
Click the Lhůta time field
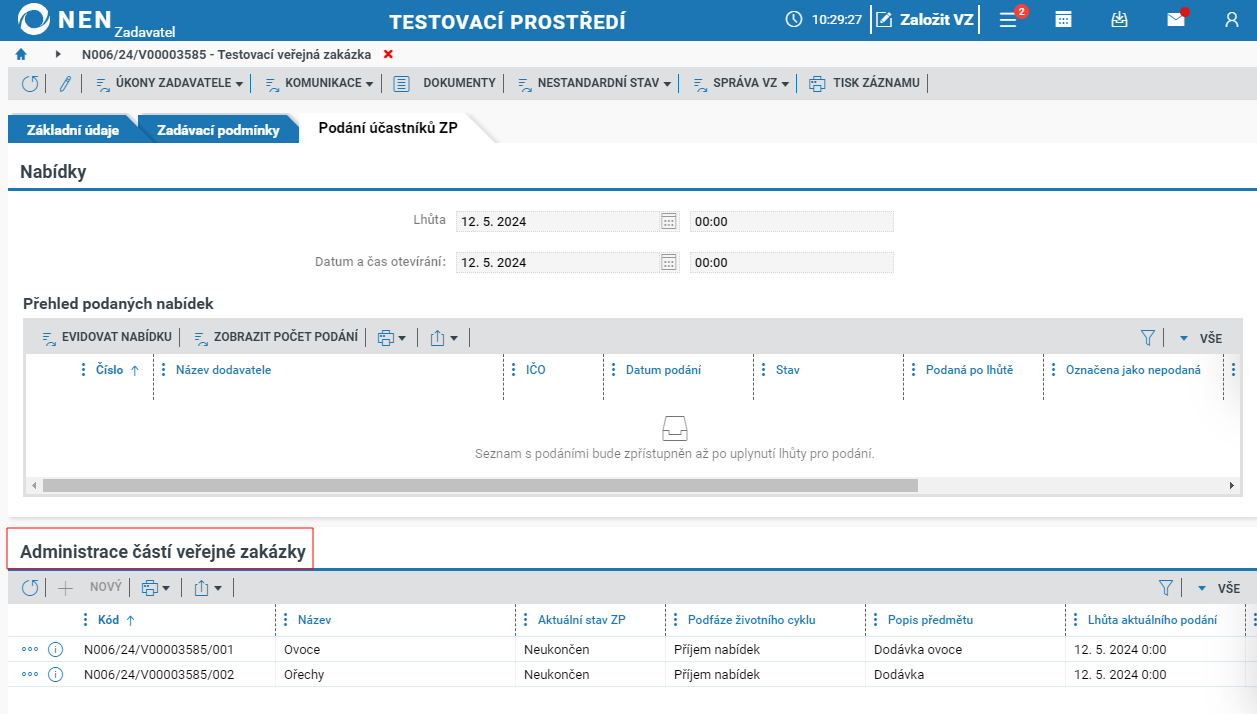792,222
